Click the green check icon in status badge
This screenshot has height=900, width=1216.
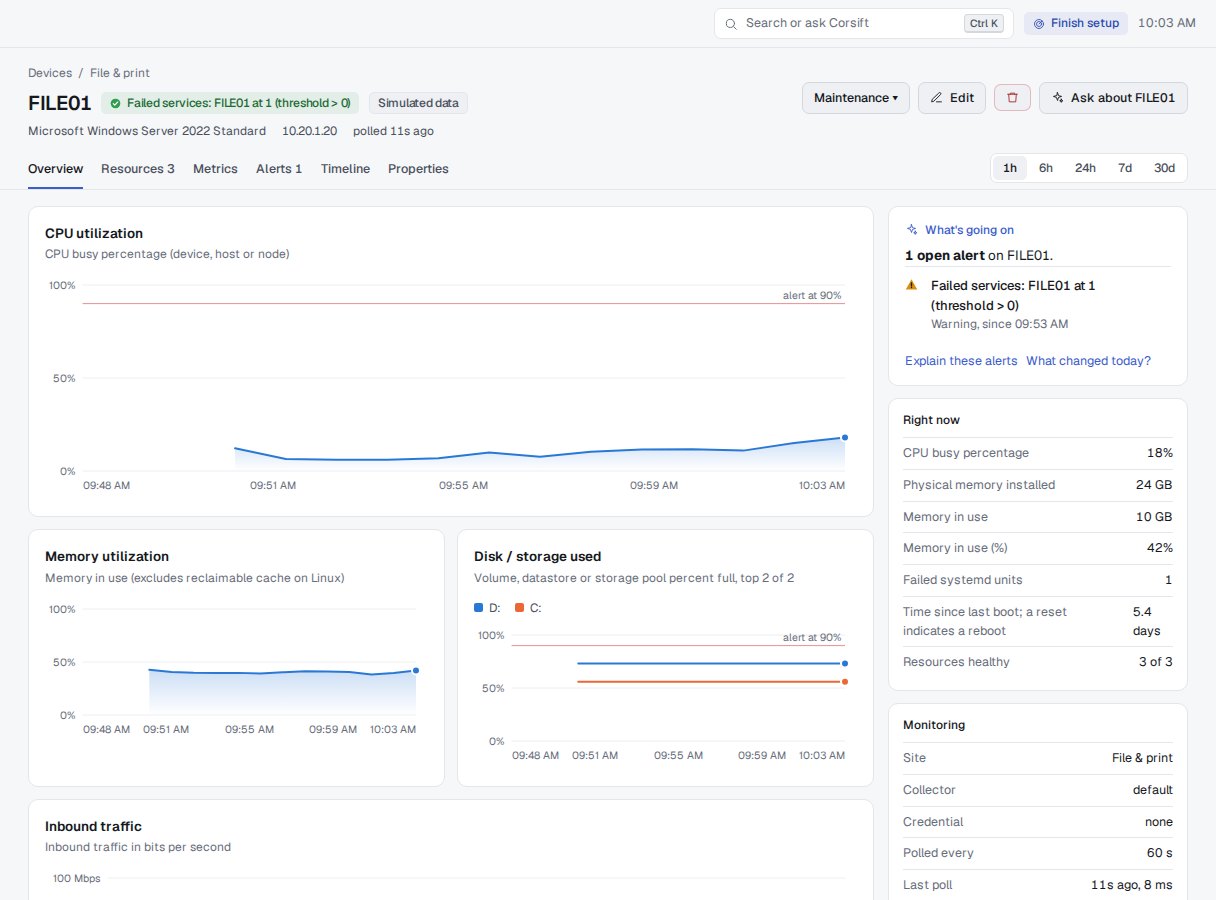point(115,103)
